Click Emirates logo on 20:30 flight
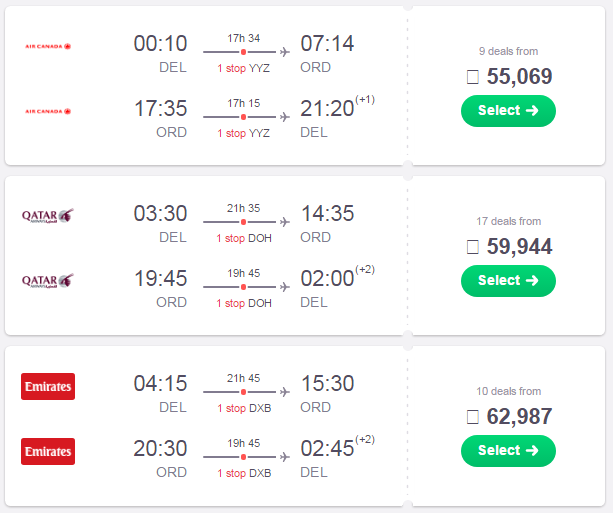The image size is (613, 513). [48, 451]
